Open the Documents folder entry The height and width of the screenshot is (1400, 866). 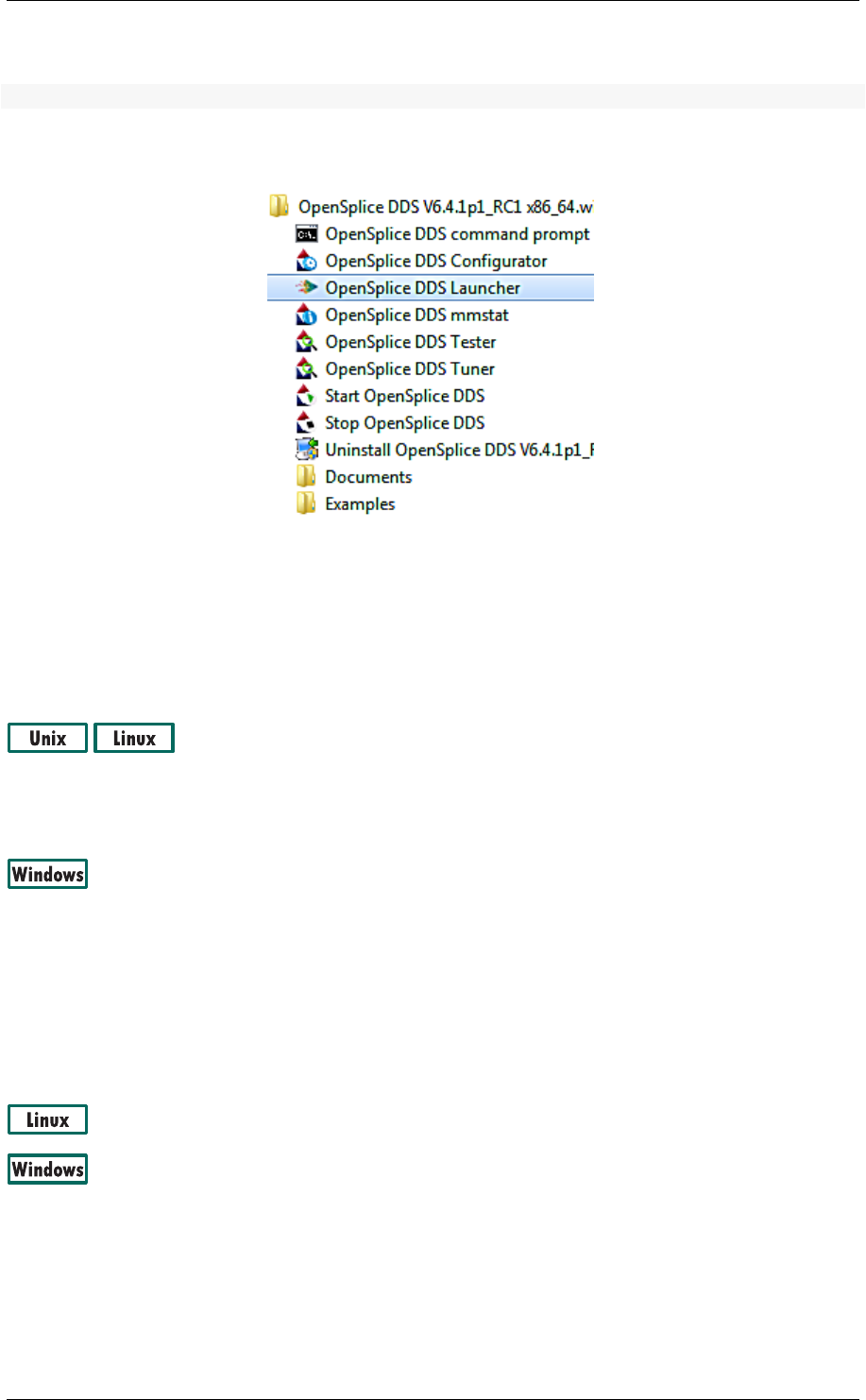[368, 477]
